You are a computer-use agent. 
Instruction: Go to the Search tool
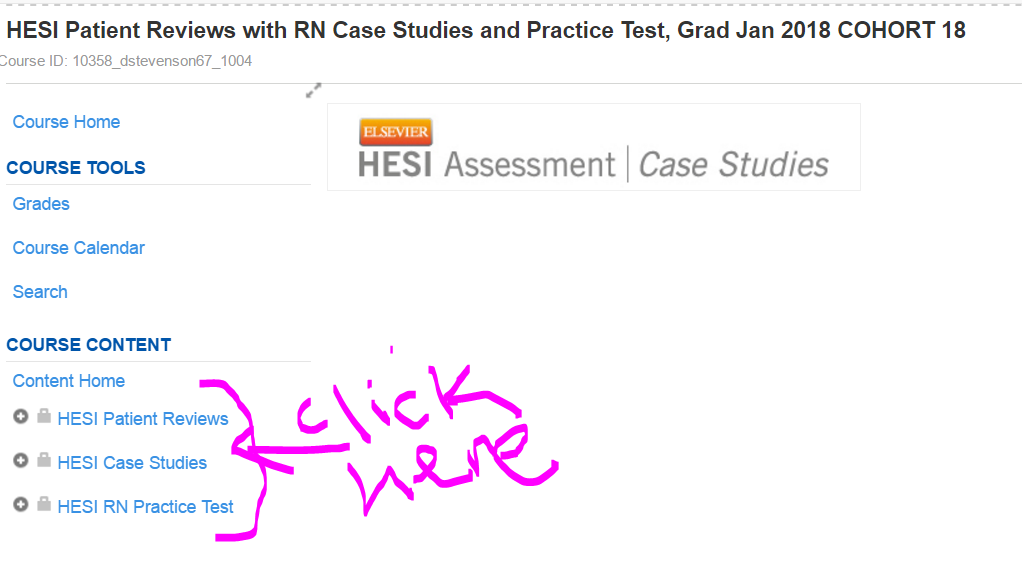40,292
